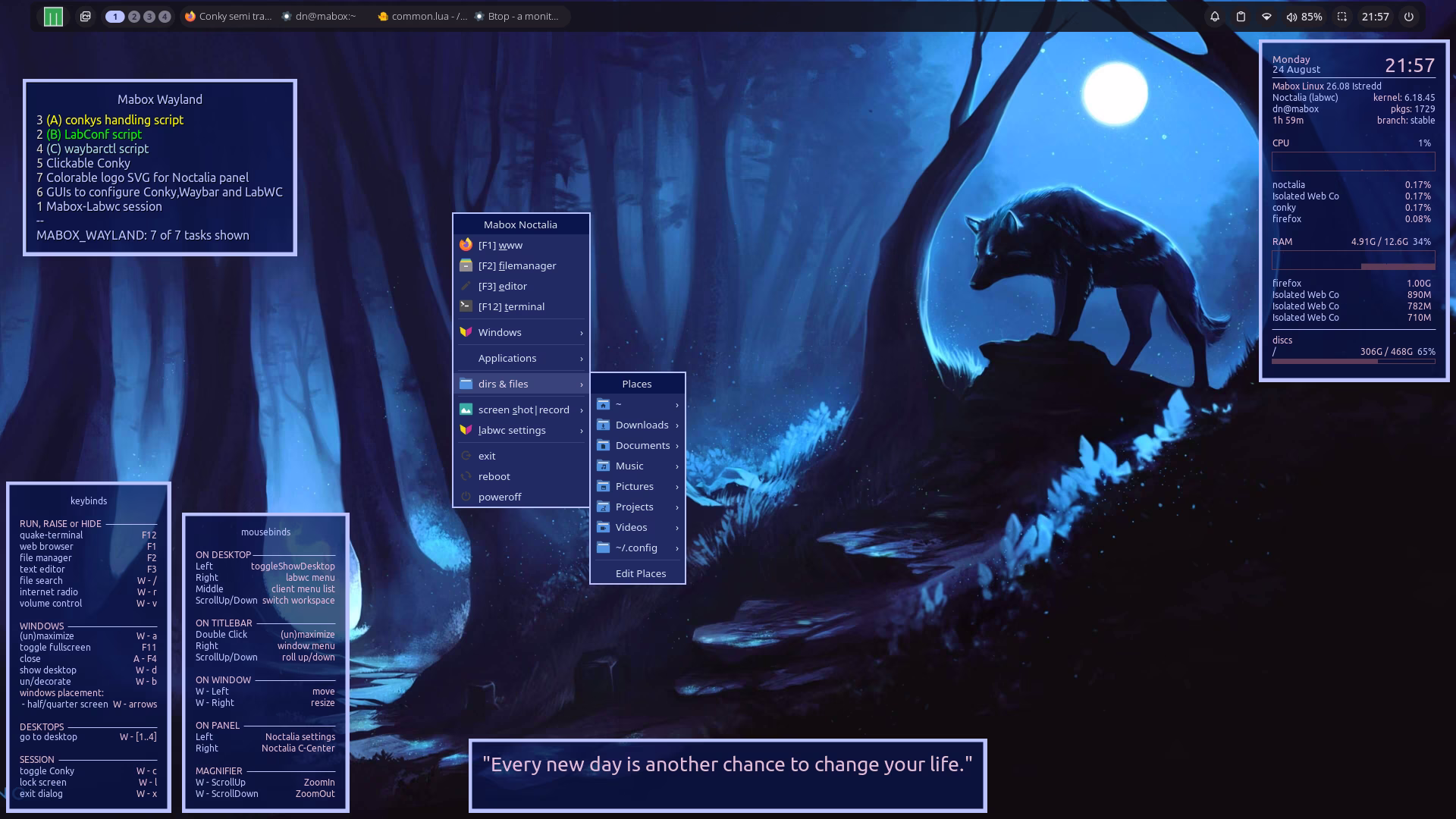
Task: Open the Music folder icon in Places
Action: [x=603, y=466]
